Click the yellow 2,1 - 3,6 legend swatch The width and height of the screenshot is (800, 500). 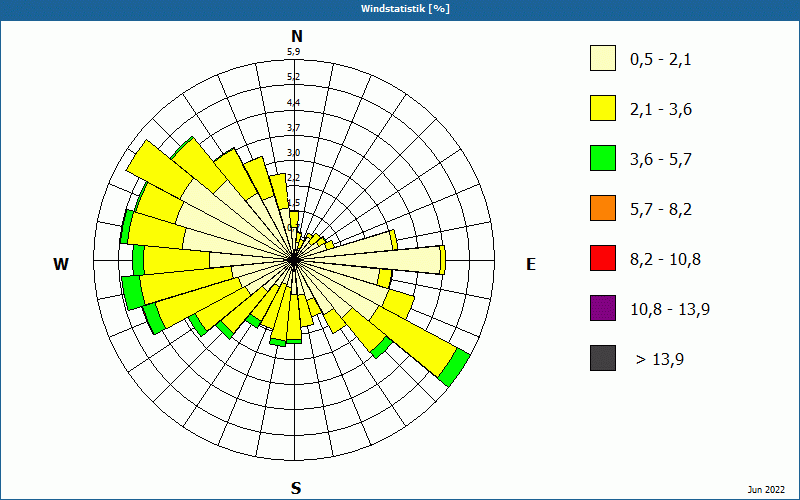[603, 108]
